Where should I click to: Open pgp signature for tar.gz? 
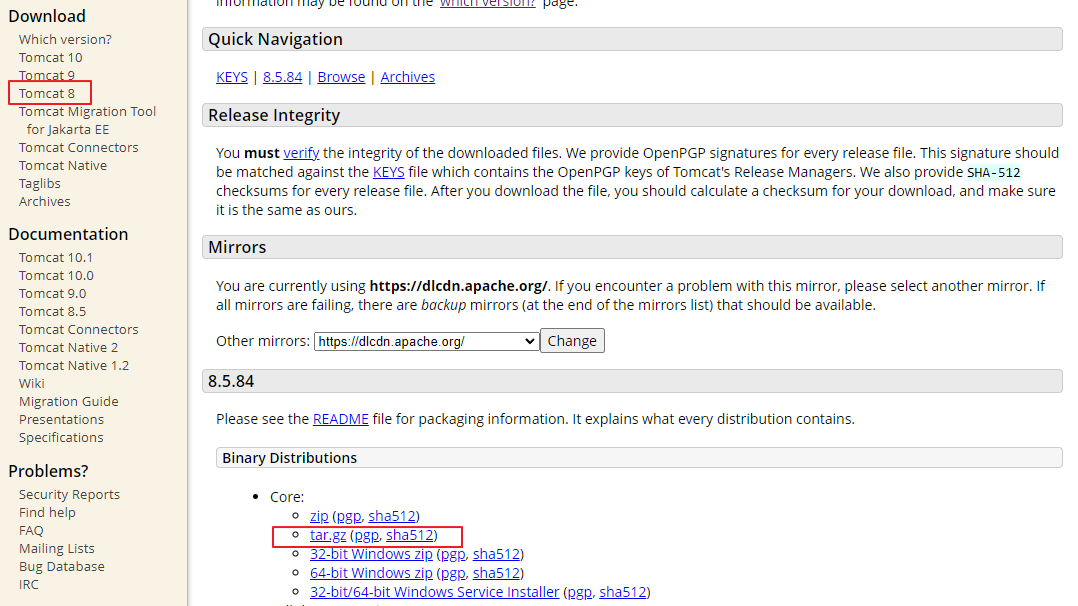tap(366, 535)
